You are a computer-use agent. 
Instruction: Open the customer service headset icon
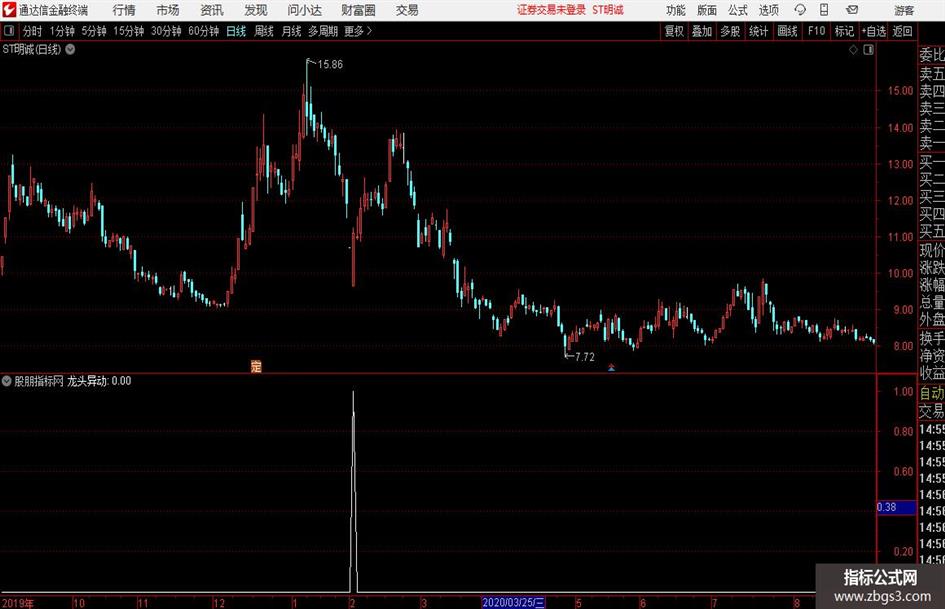(800, 10)
